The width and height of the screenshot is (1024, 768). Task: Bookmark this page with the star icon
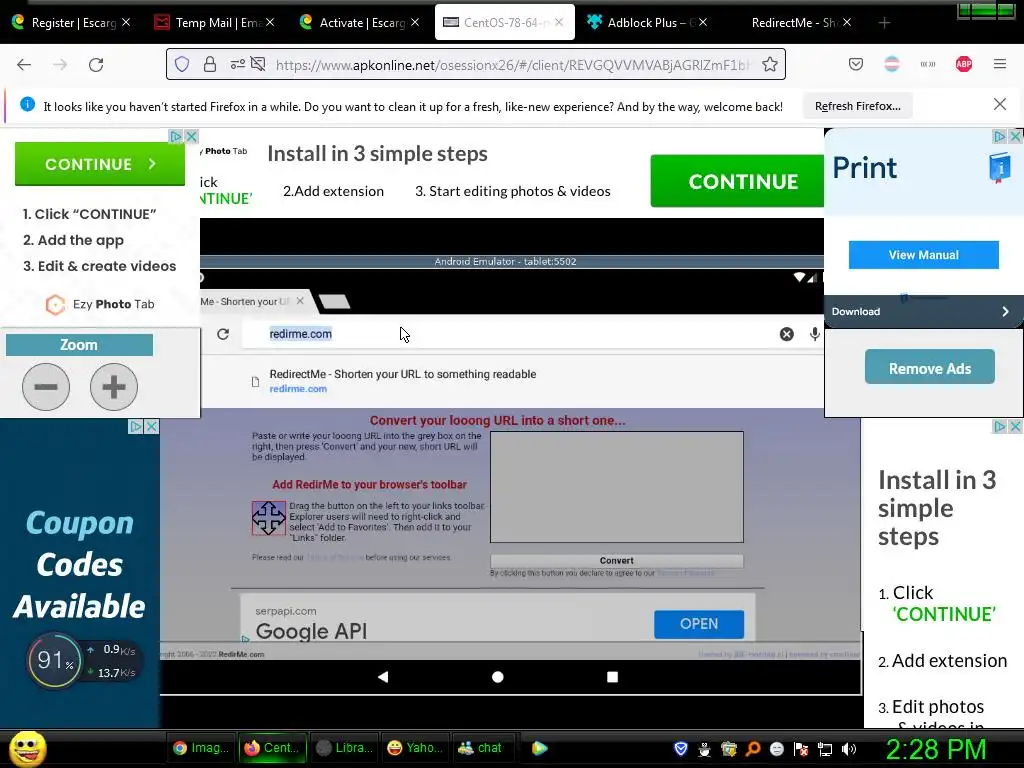(x=770, y=64)
